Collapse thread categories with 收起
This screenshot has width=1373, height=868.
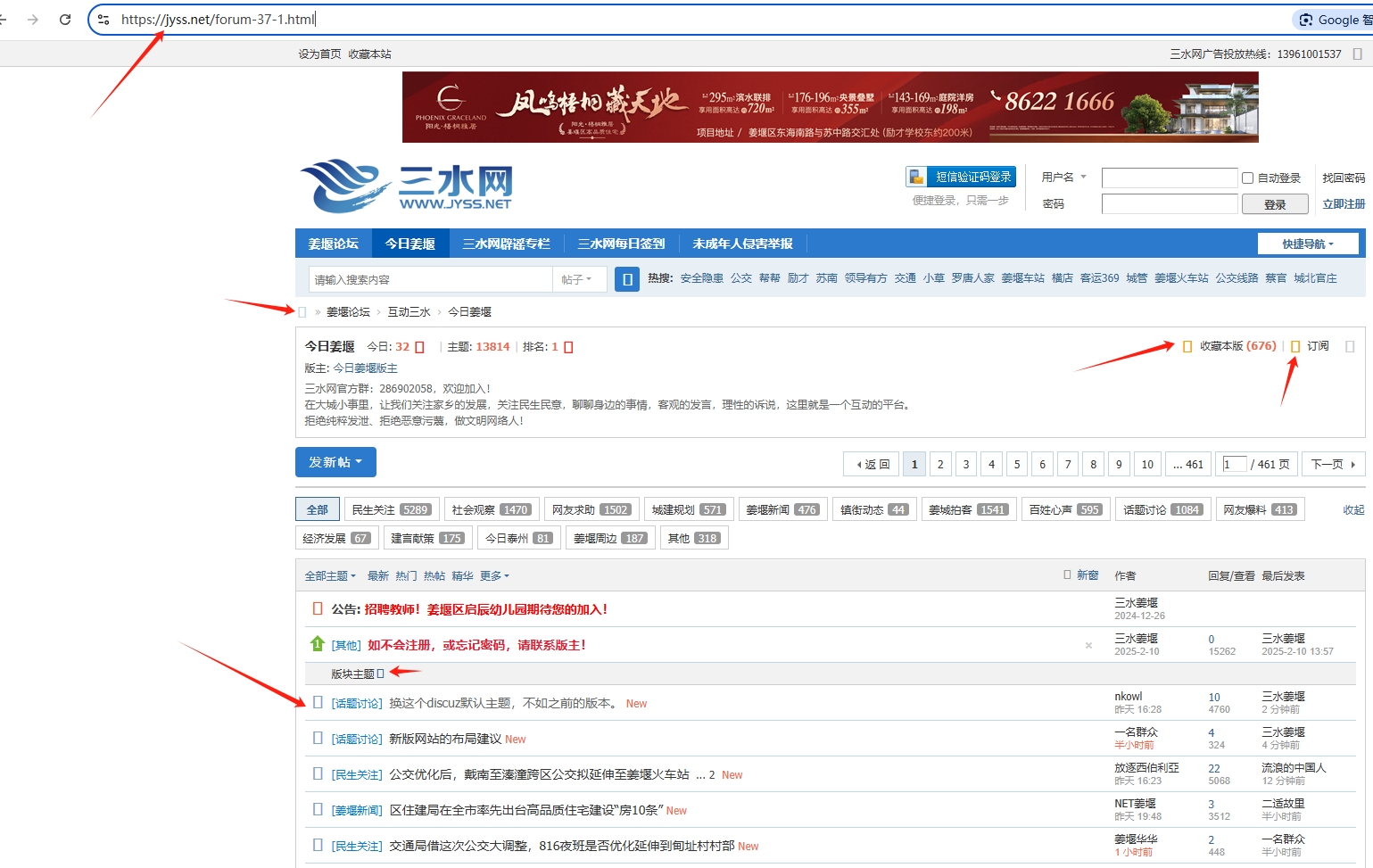pos(1353,509)
